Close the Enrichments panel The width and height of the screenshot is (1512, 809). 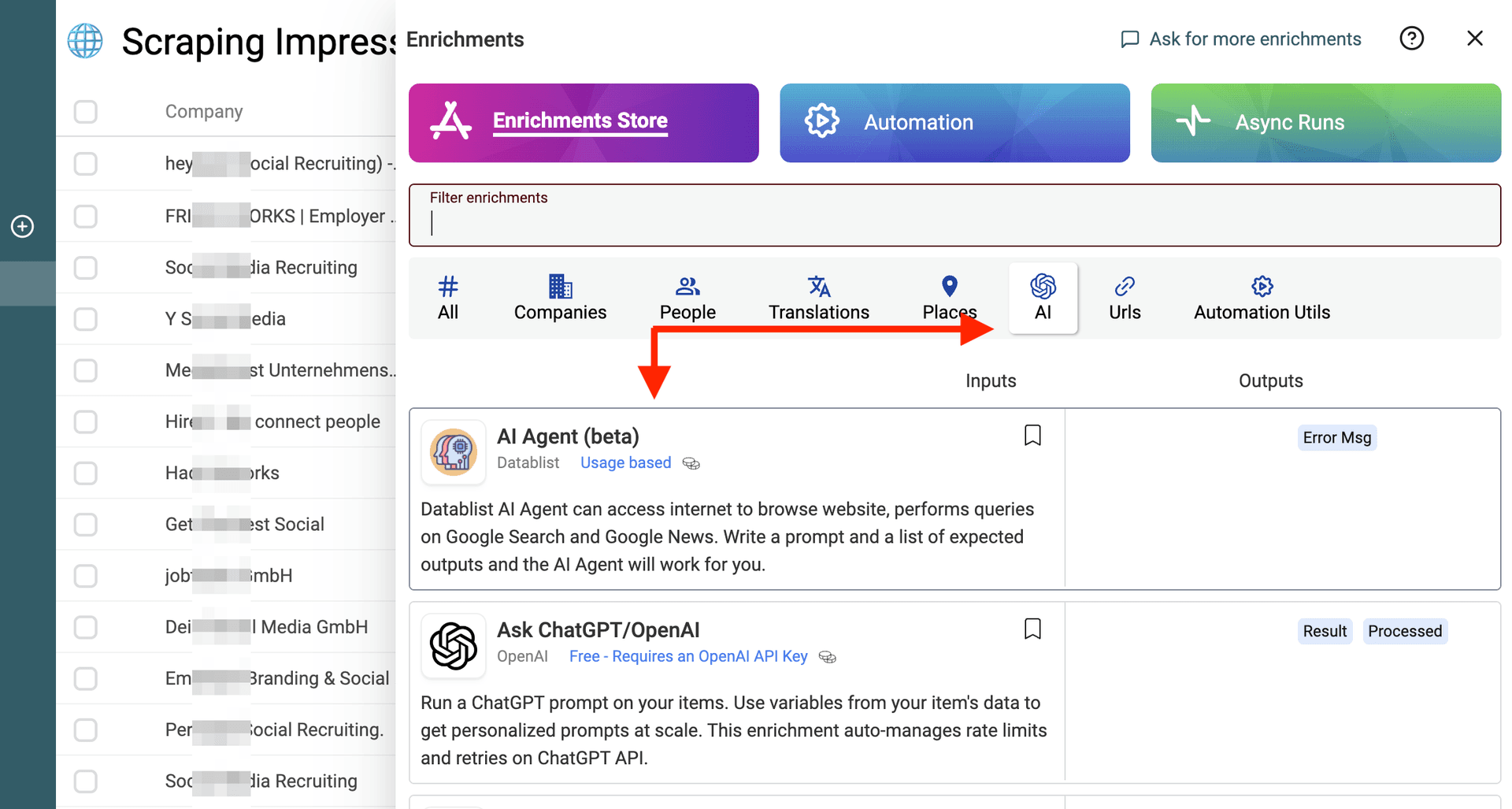pos(1475,39)
